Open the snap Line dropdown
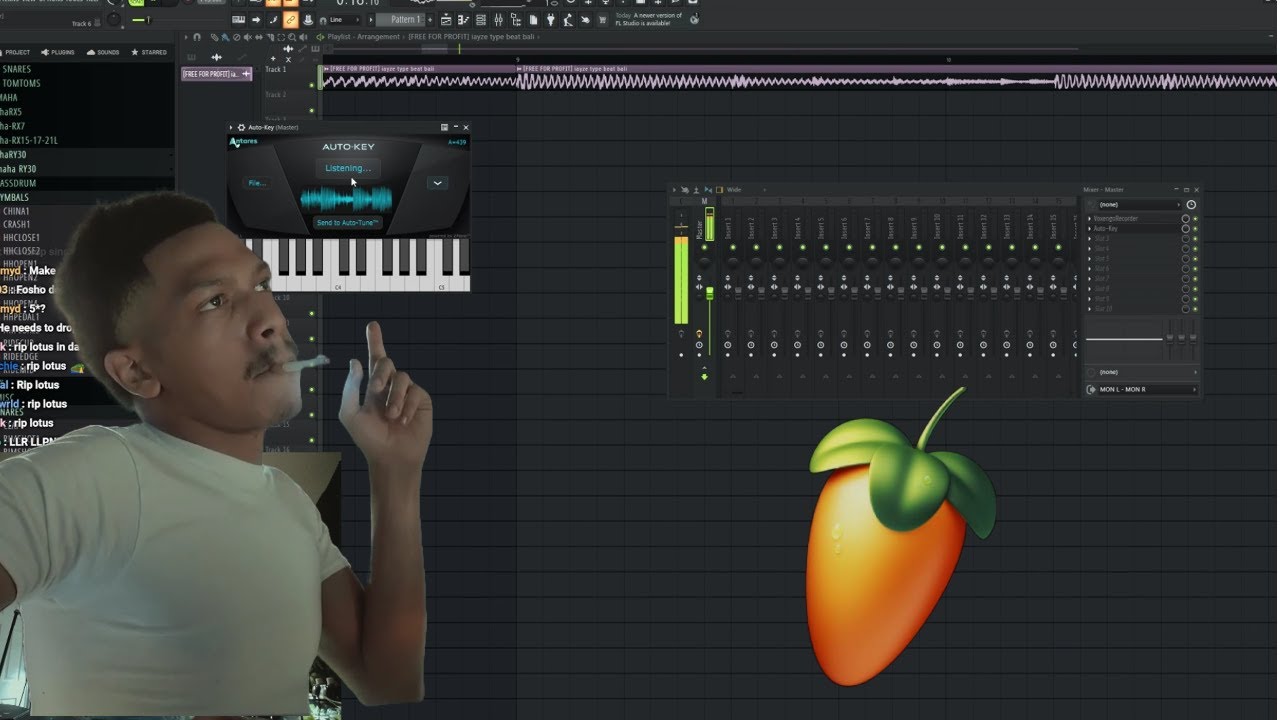This screenshot has width=1280, height=720. [346, 20]
